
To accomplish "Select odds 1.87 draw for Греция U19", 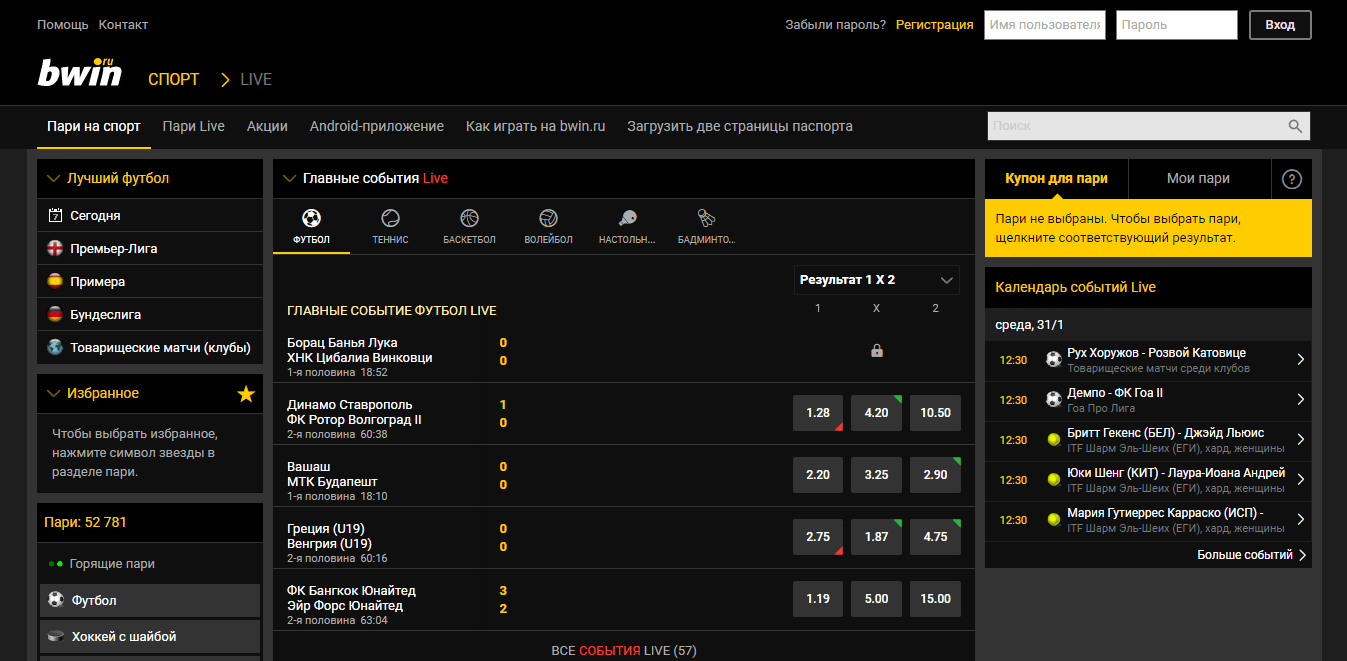I will (x=876, y=537).
